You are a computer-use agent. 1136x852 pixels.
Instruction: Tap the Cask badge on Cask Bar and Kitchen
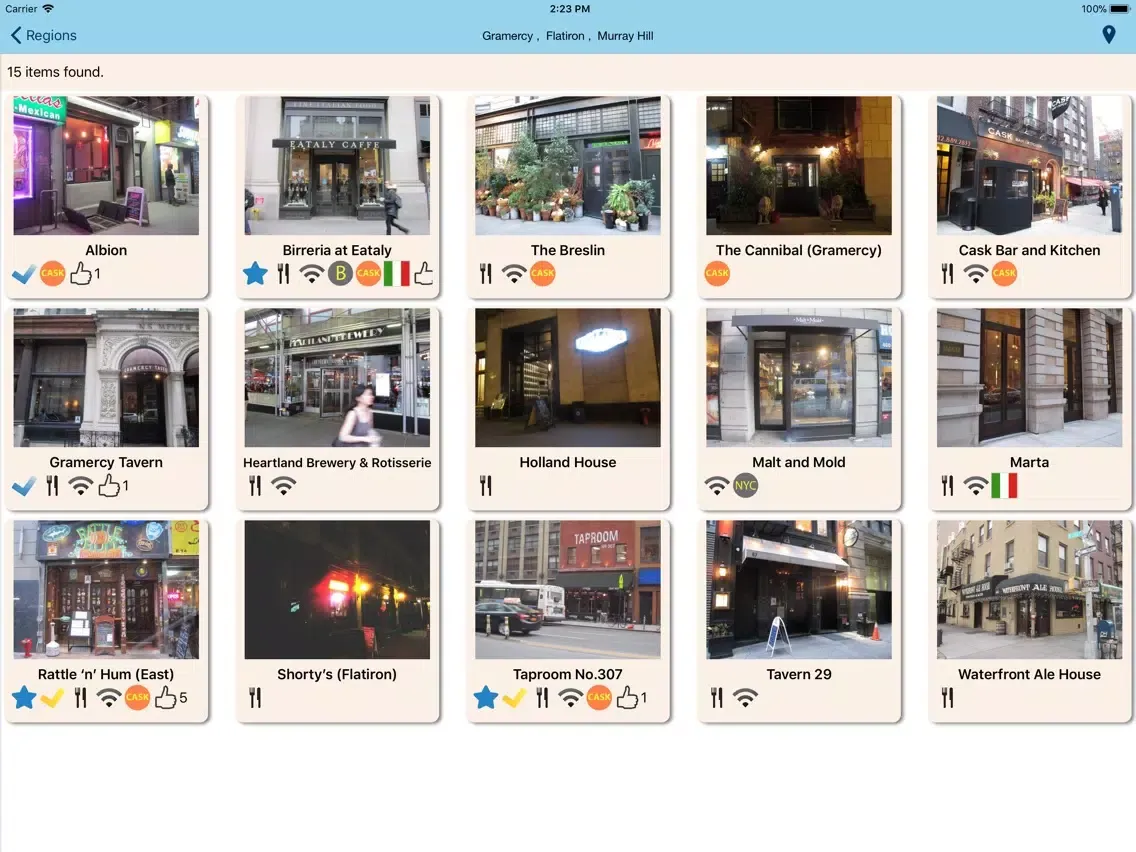[1003, 274]
